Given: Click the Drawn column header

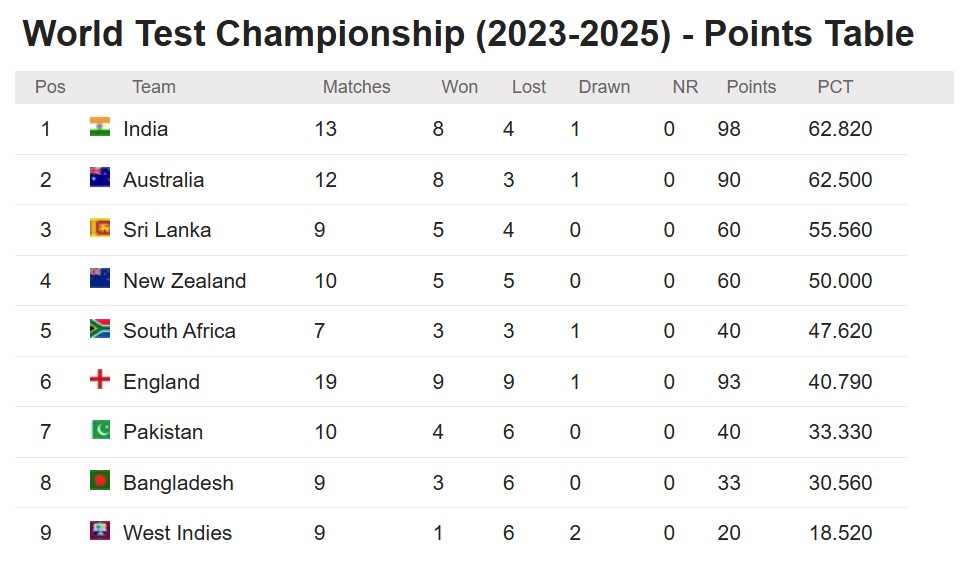Looking at the screenshot, I should (604, 87).
